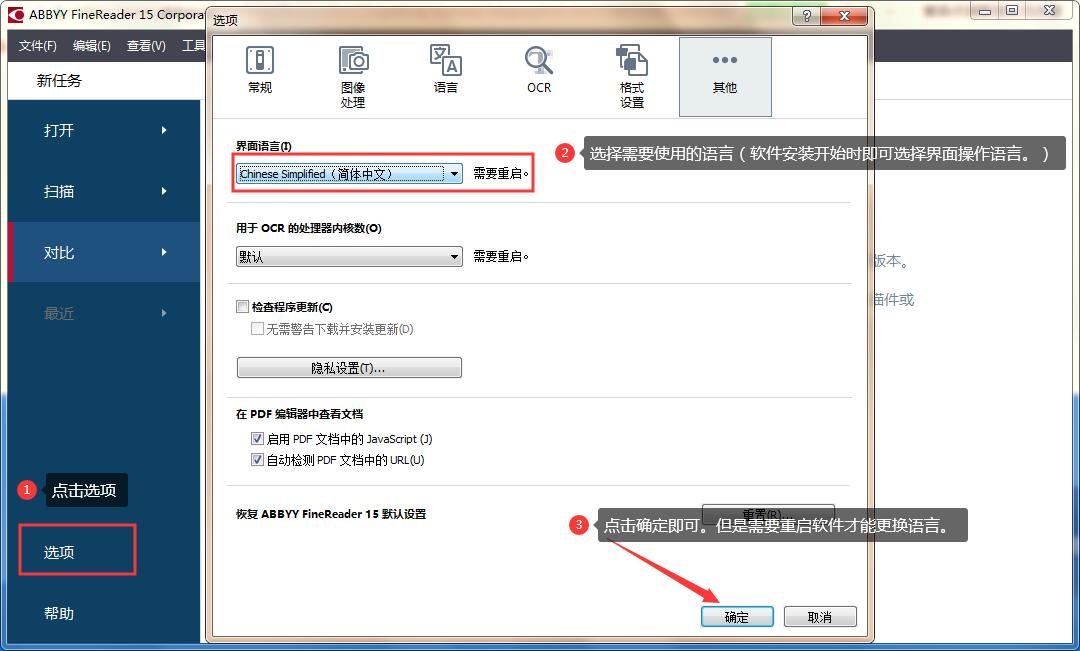Click the 确定 OK button
The height and width of the screenshot is (651, 1080).
coord(737,617)
